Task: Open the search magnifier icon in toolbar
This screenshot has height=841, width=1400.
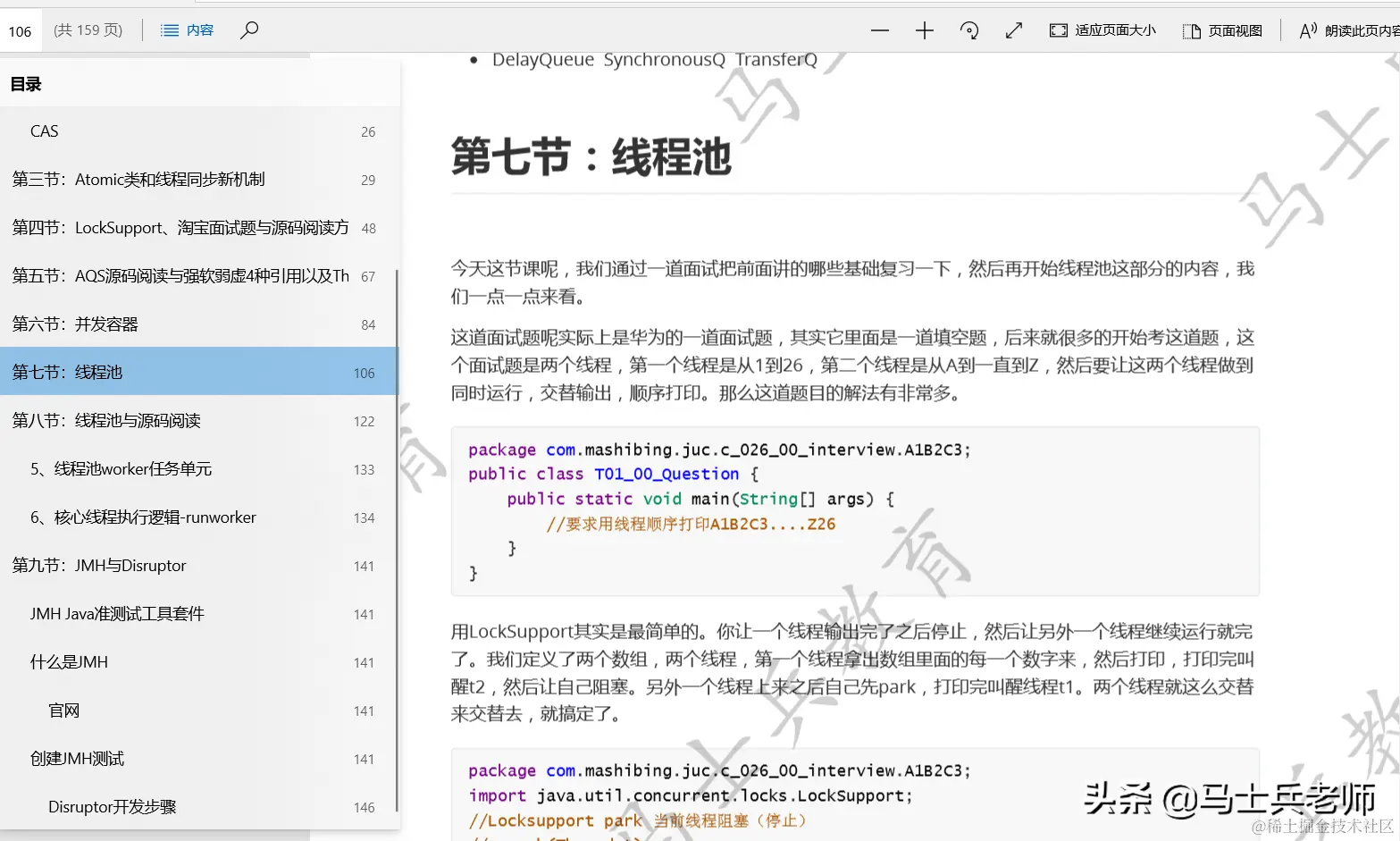Action: (x=249, y=30)
